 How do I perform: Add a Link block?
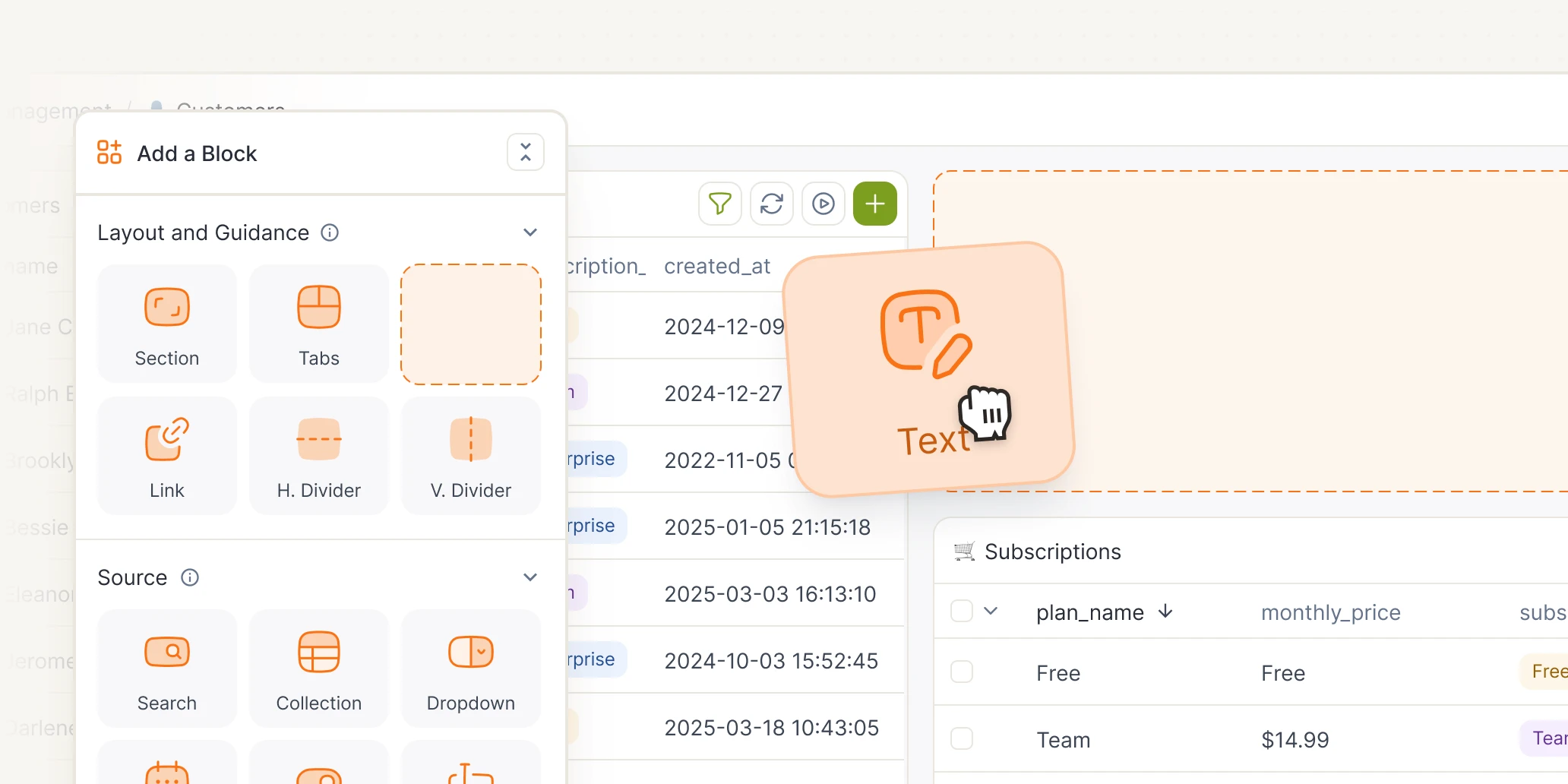coord(166,455)
